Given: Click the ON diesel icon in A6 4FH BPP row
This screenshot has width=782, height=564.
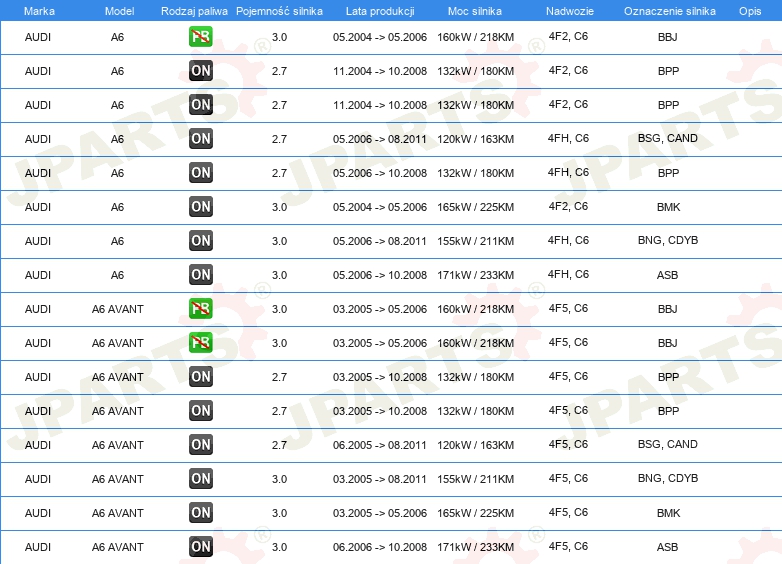Looking at the screenshot, I should click(x=200, y=173).
